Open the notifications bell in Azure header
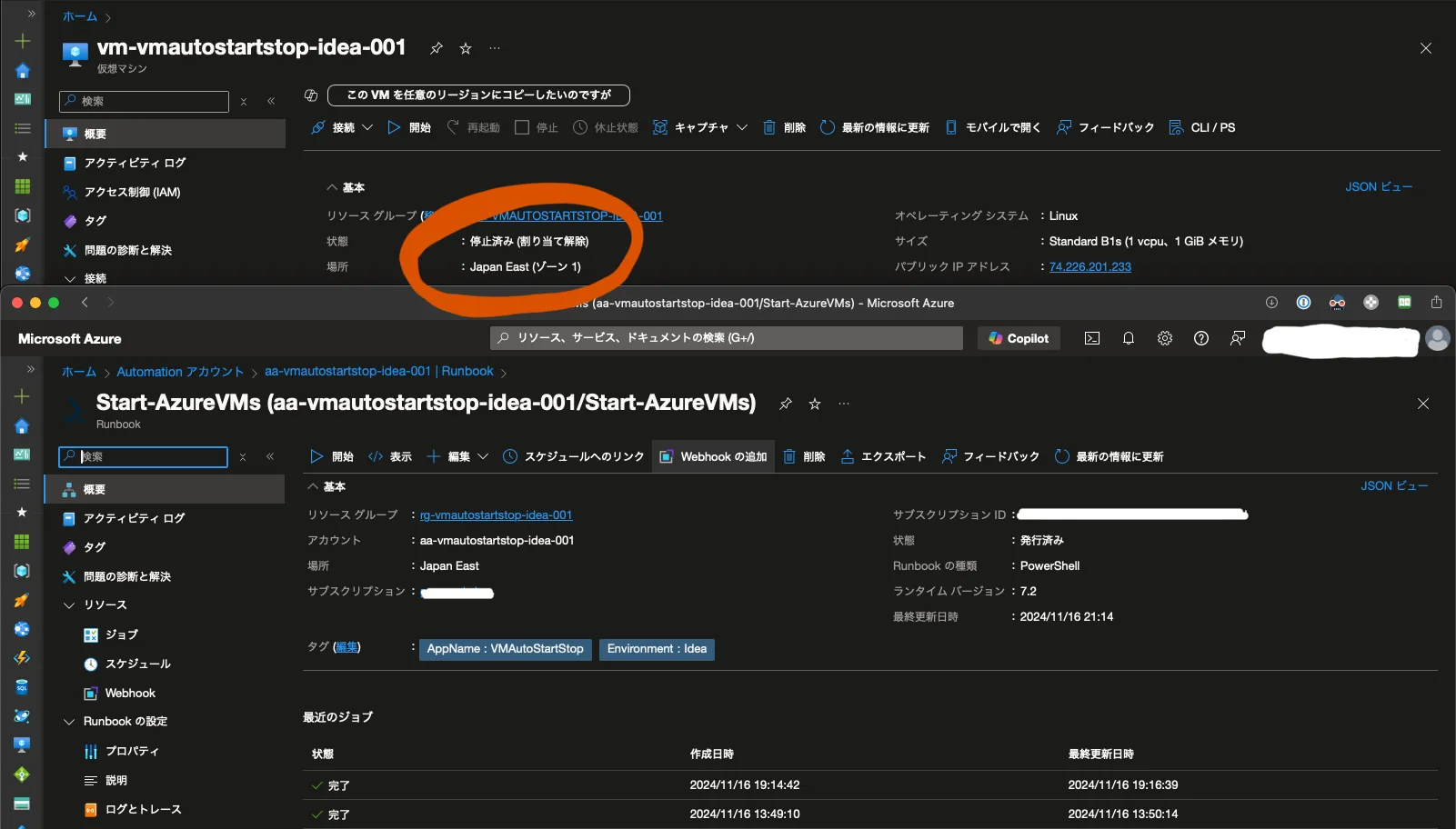 tap(1129, 338)
